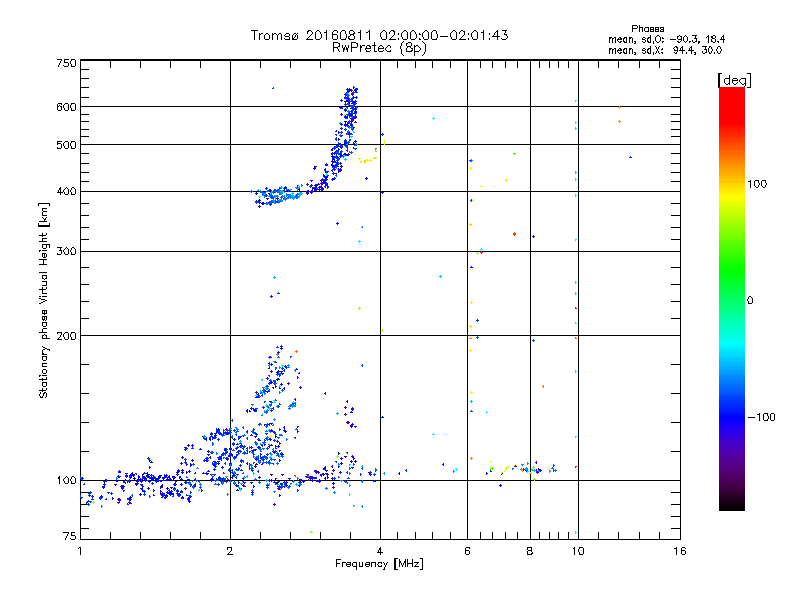Click the 'RwPretec (8p)' subtitle

click(x=379, y=48)
